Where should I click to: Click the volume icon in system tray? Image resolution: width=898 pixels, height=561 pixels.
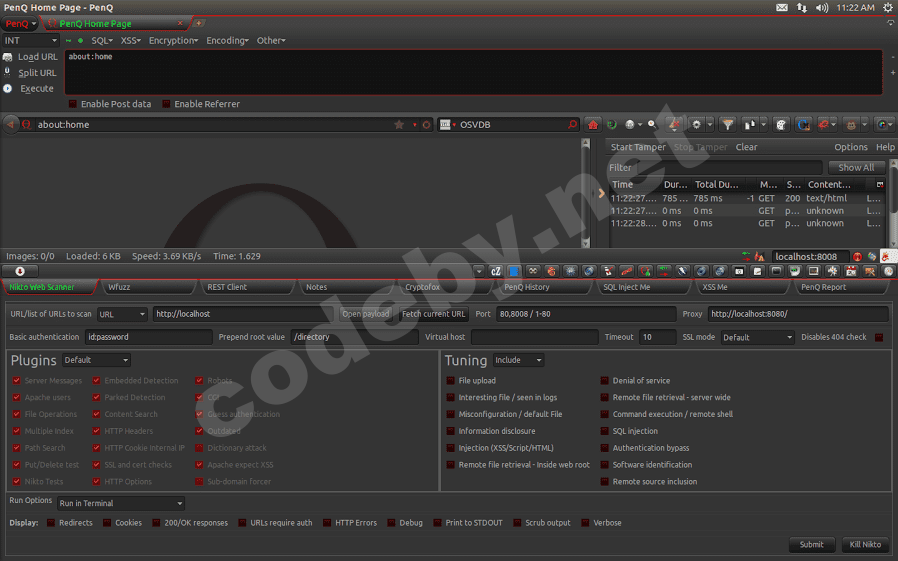pos(822,7)
